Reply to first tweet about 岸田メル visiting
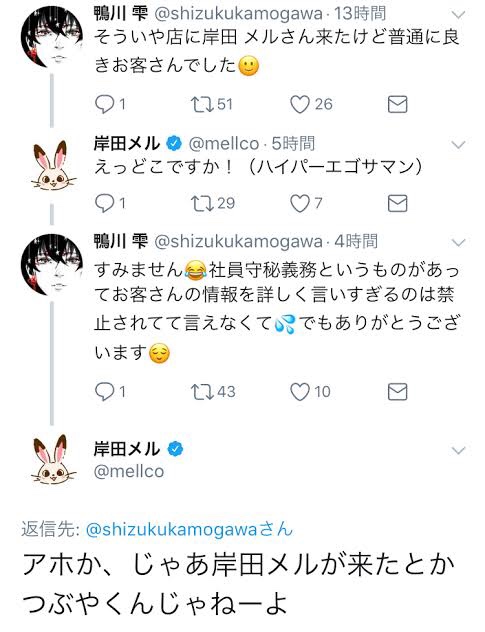 (105, 104)
